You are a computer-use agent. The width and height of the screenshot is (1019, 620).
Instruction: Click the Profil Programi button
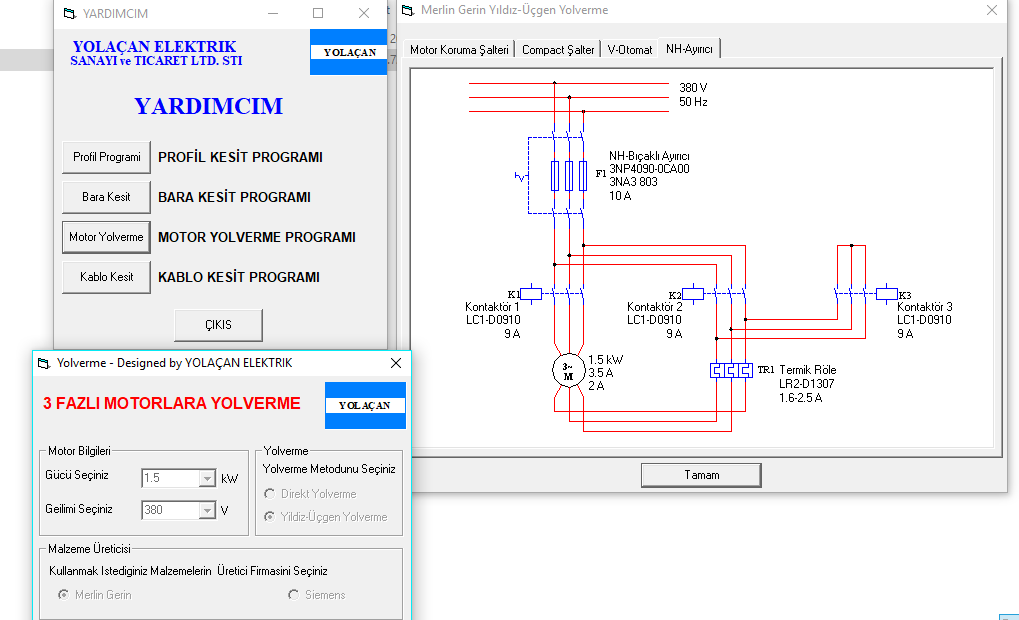(107, 157)
